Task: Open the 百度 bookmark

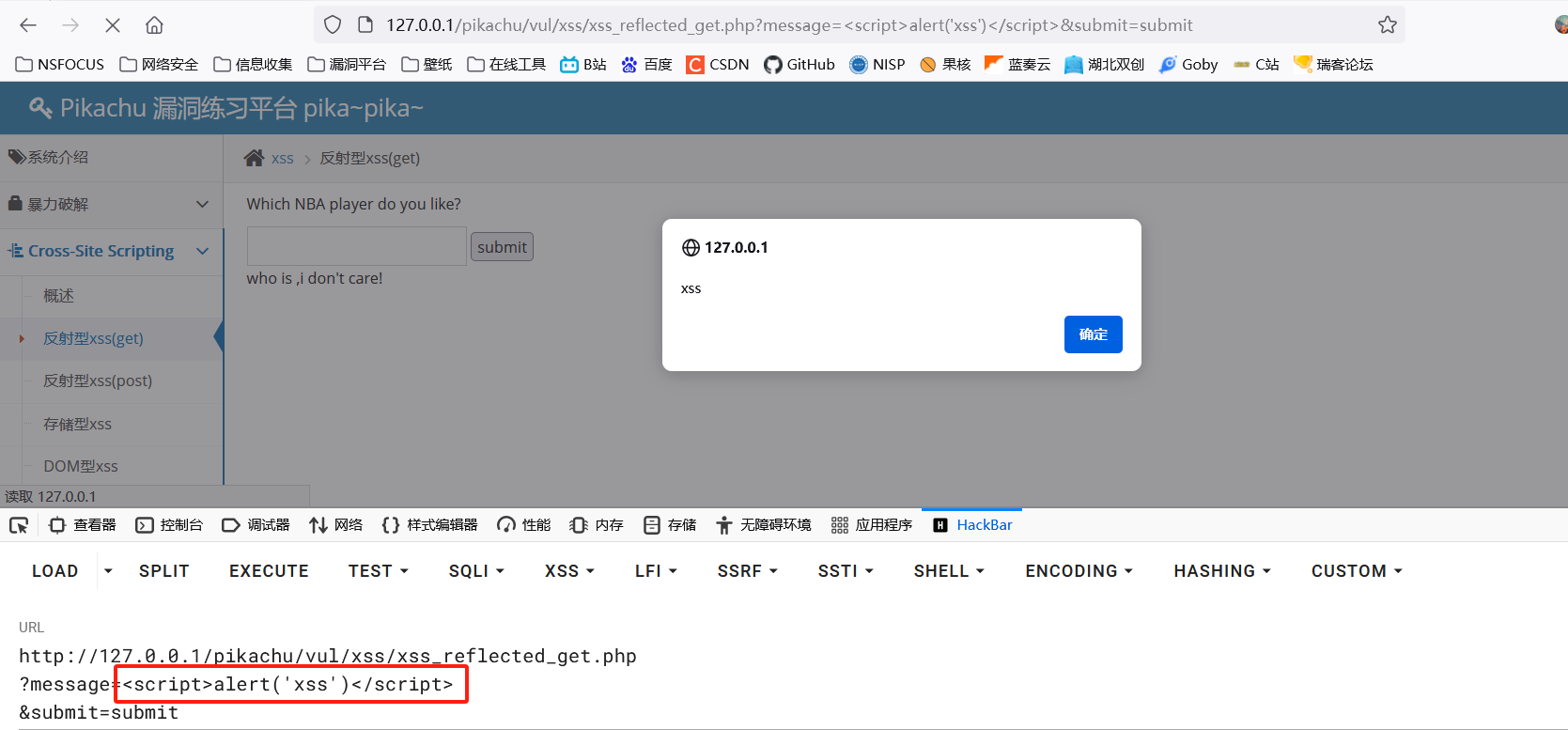Action: pos(646,64)
